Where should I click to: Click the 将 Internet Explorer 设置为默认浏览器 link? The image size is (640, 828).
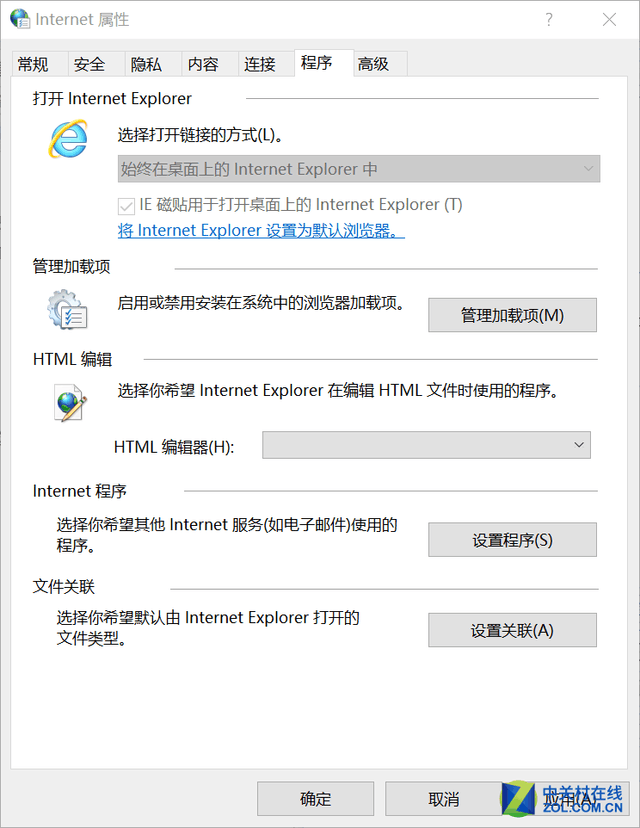pyautogui.click(x=261, y=231)
